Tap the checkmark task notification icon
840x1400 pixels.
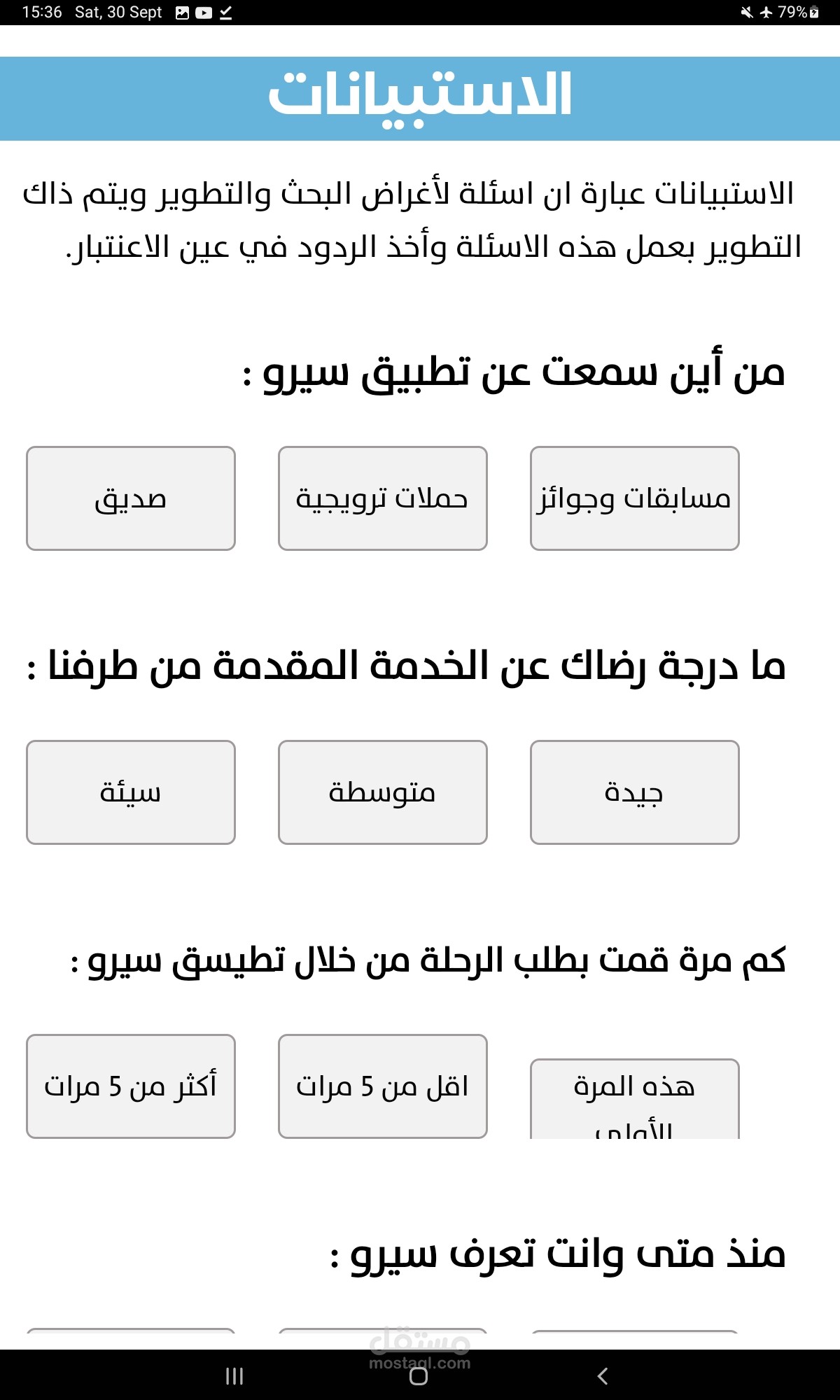point(225,13)
